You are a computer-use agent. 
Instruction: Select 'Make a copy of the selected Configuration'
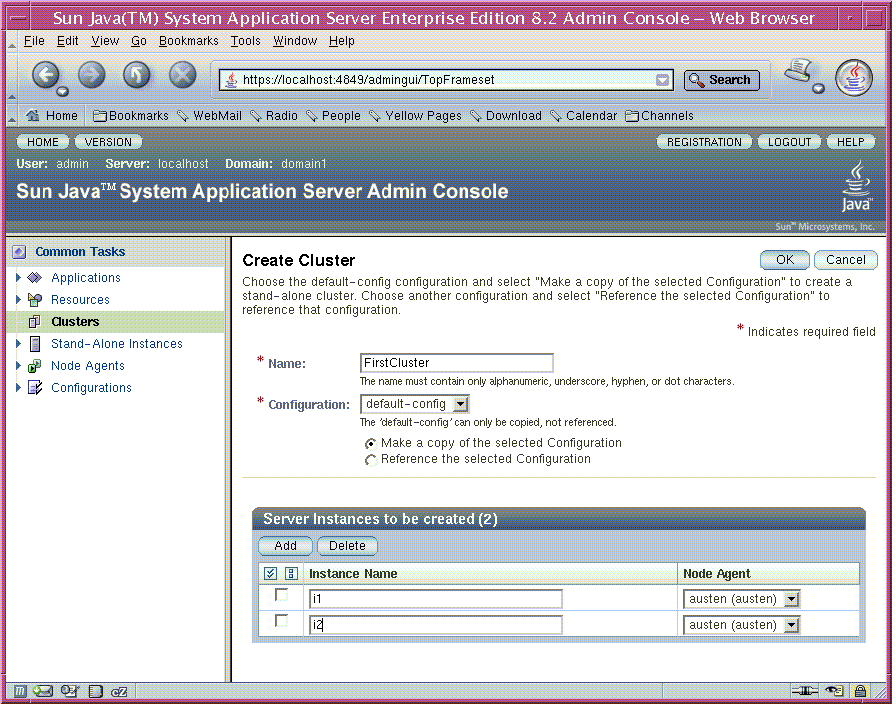[x=370, y=444]
